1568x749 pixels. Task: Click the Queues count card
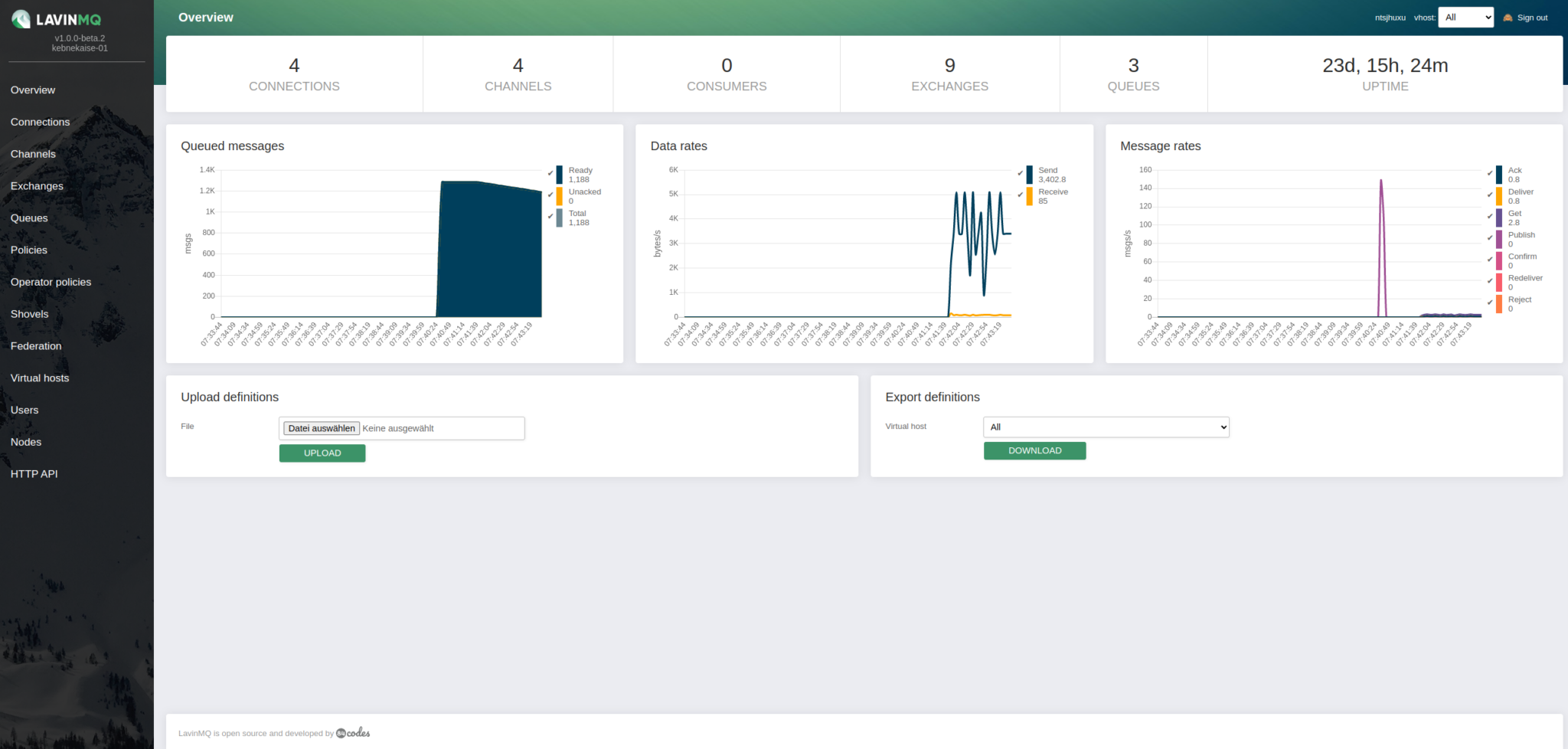pos(1134,74)
